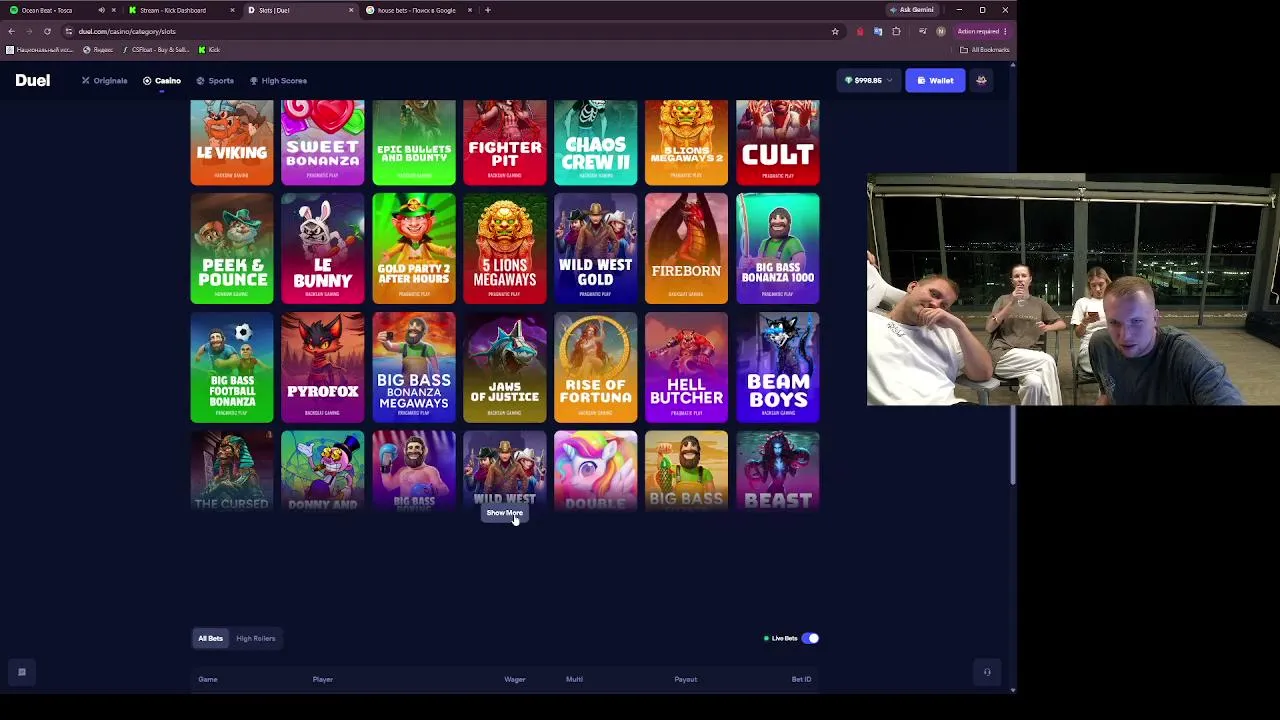
Task: Open the support headset icon
Action: coord(987,672)
